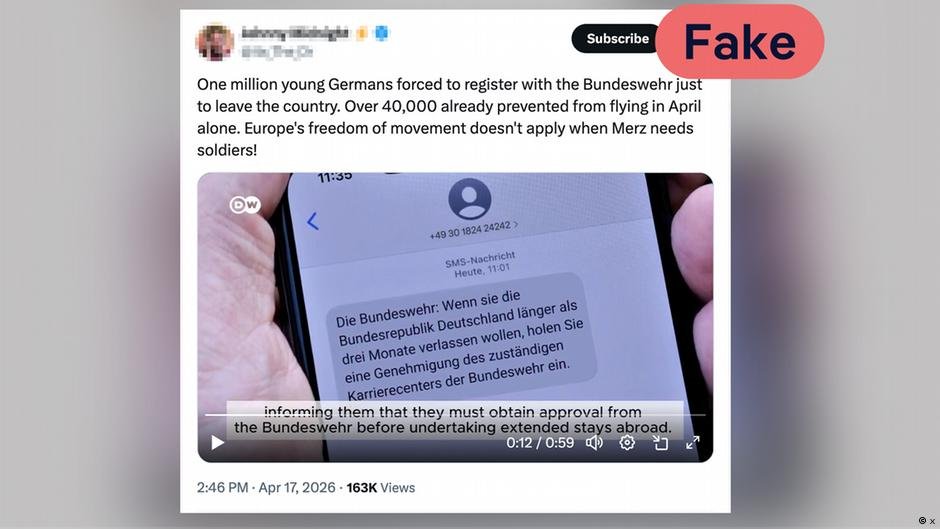The width and height of the screenshot is (940, 529).
Task: Click the blurred account handle
Action: [x=277, y=52]
